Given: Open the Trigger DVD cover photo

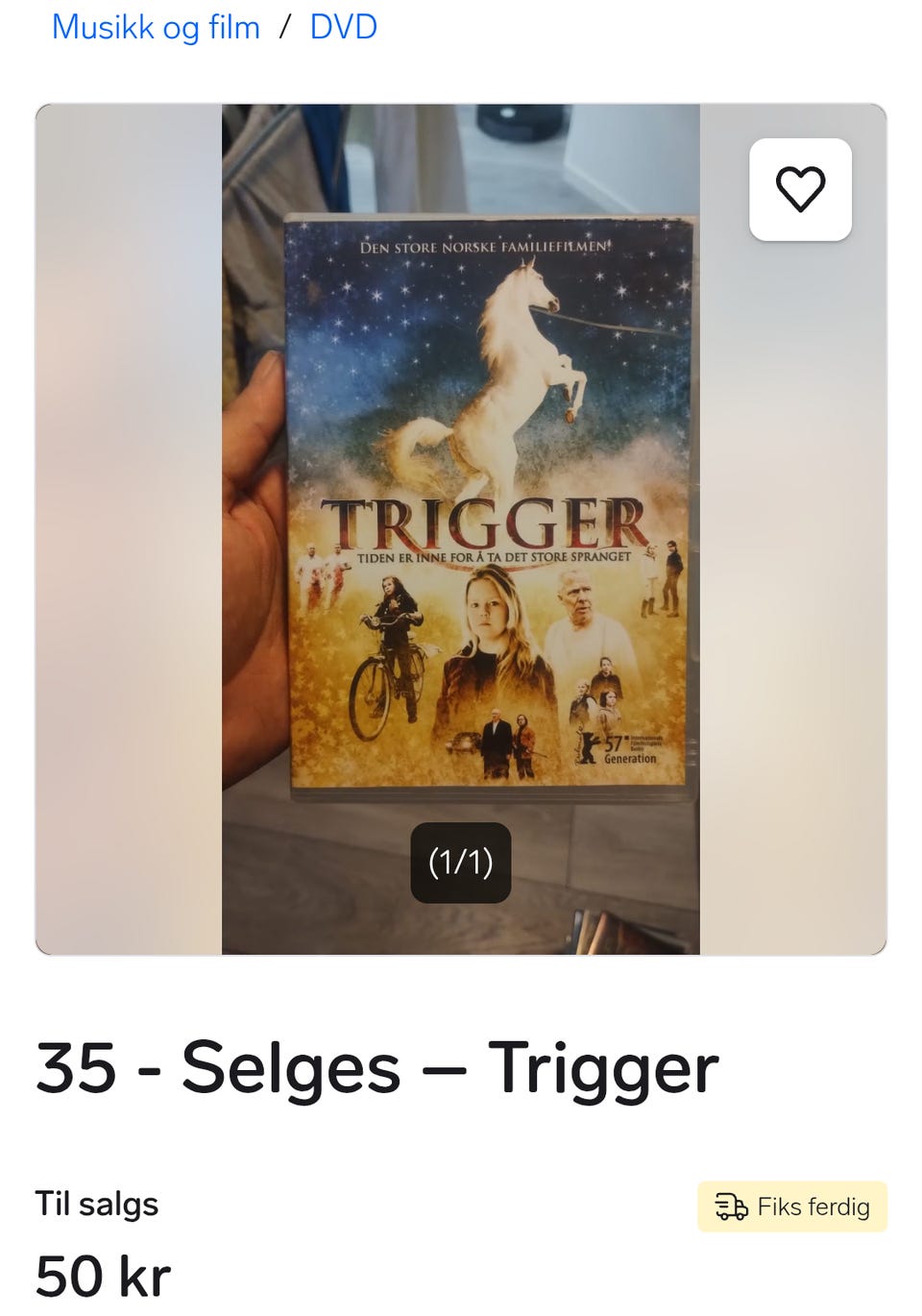Looking at the screenshot, I should pos(490,506).
